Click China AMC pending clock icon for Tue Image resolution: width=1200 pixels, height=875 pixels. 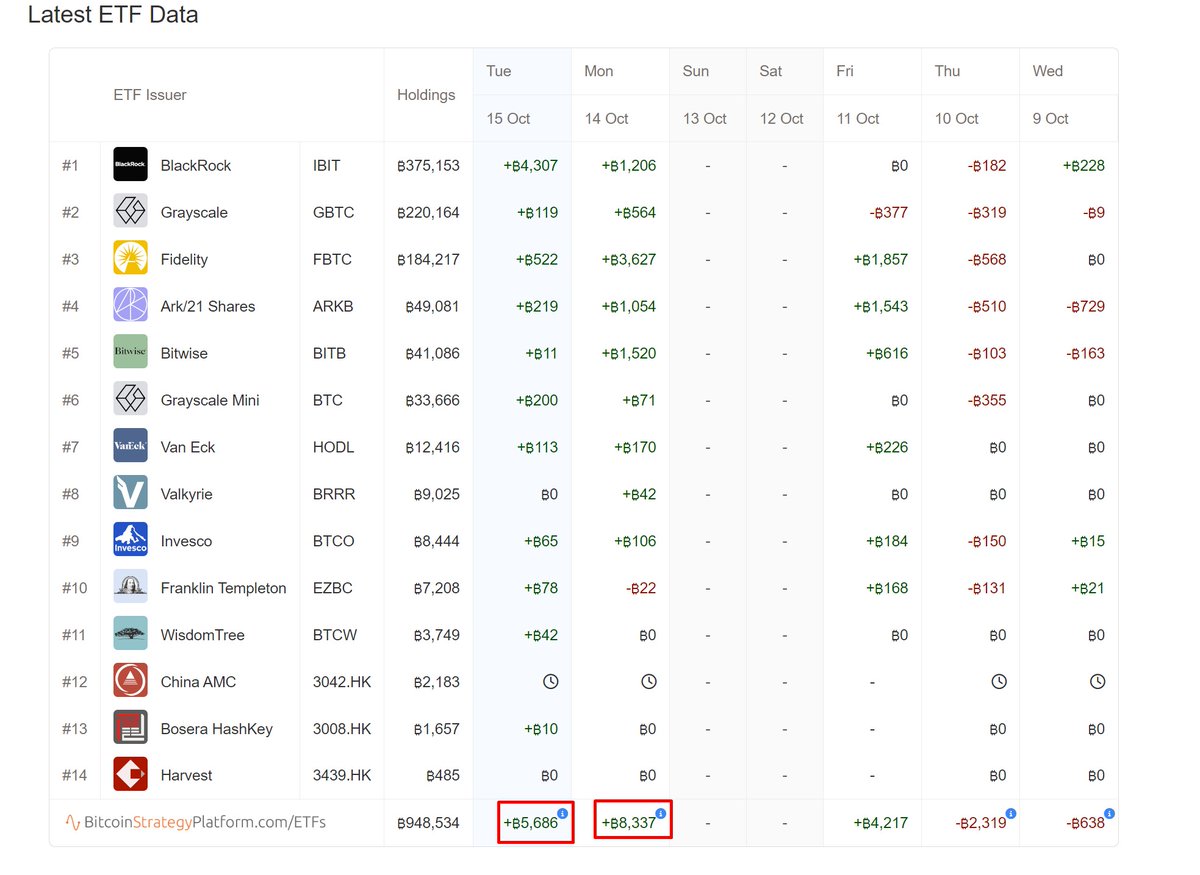coord(550,682)
